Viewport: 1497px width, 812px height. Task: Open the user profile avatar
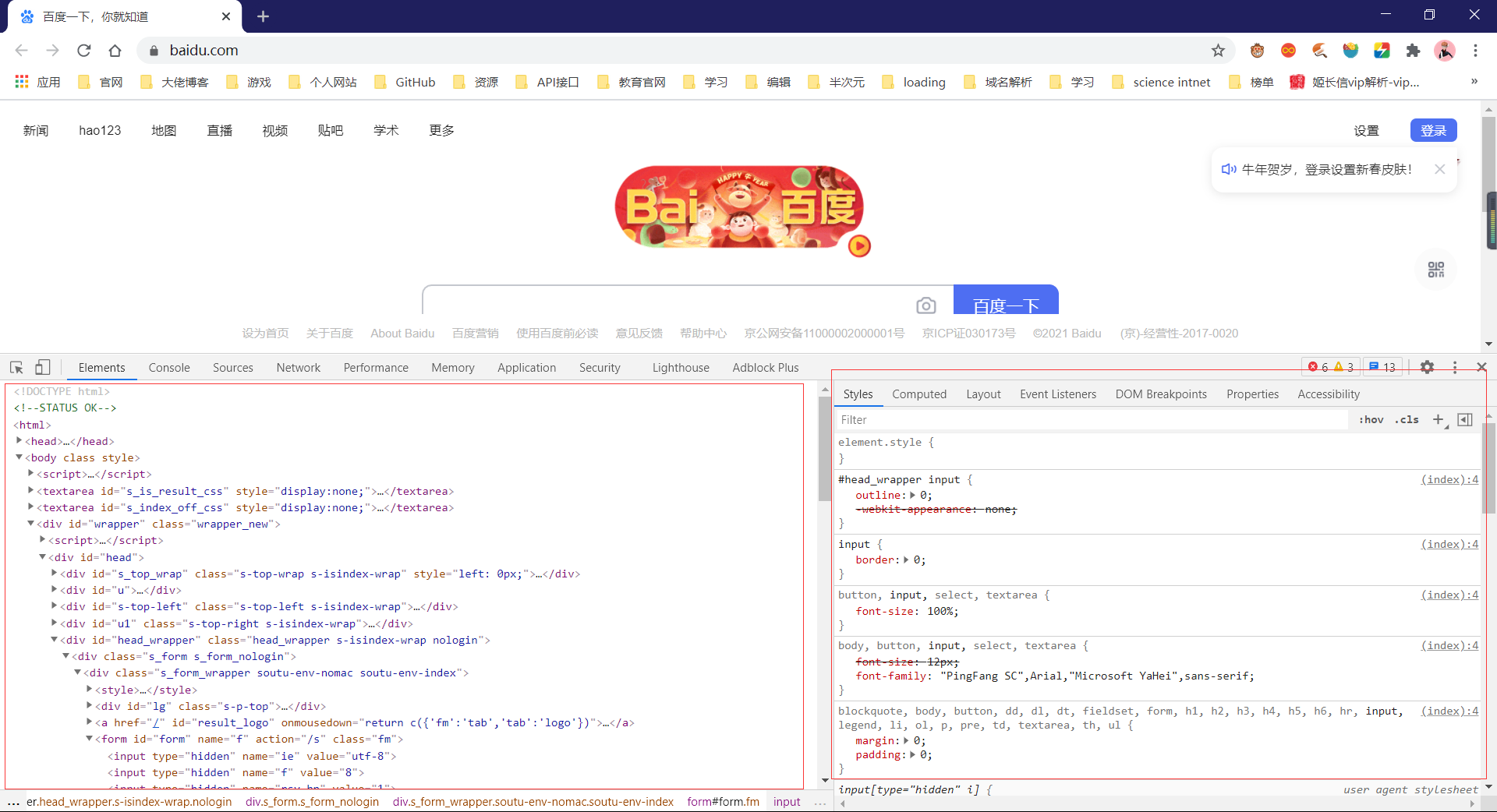click(1445, 51)
